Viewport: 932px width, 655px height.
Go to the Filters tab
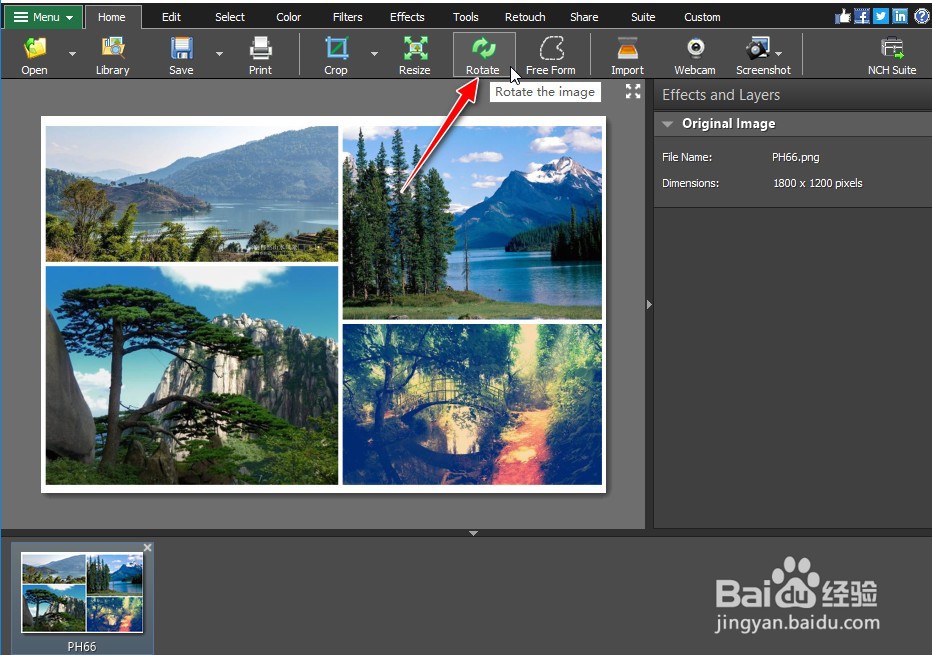point(347,17)
